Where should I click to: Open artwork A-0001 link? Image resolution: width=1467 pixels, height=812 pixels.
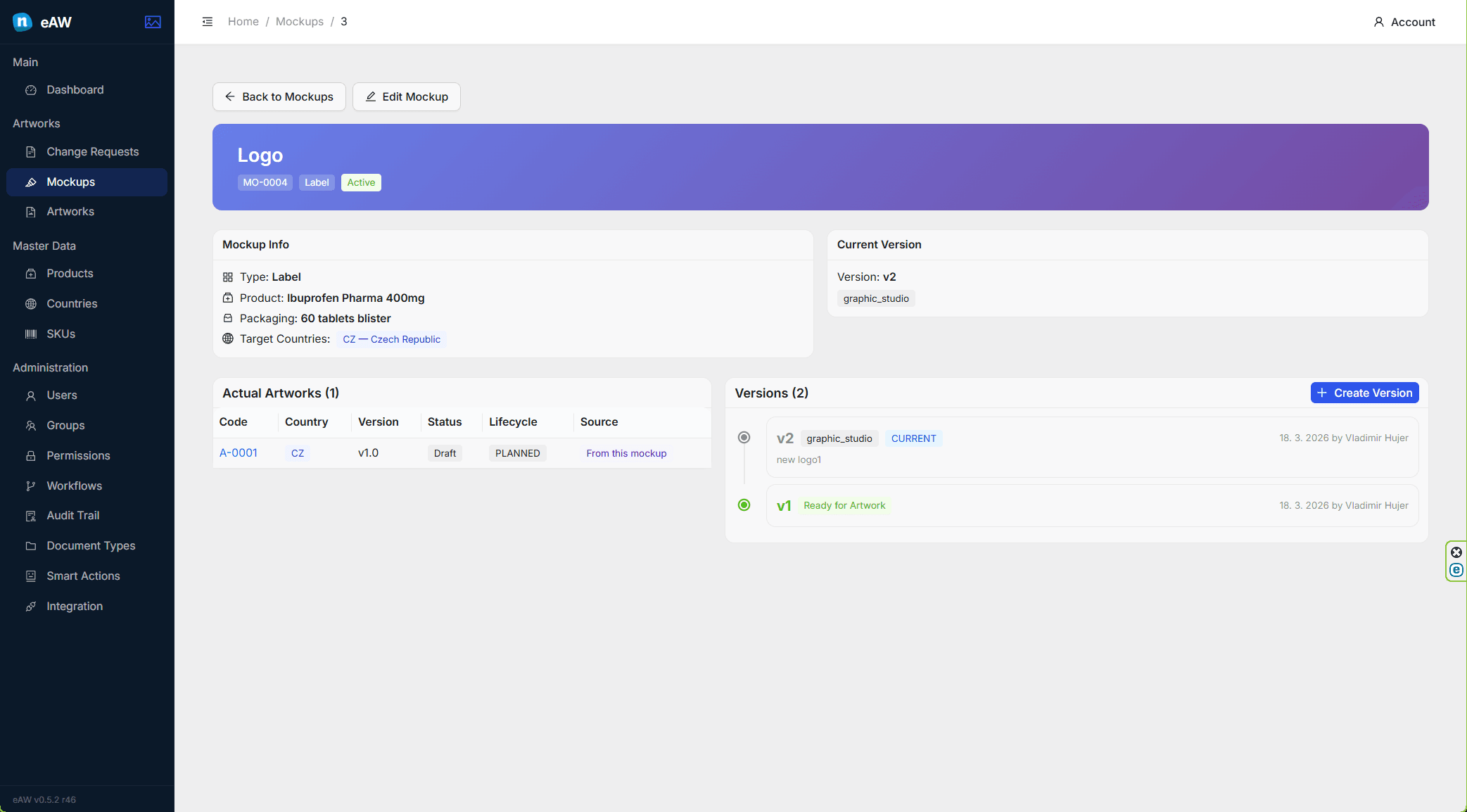tap(239, 453)
